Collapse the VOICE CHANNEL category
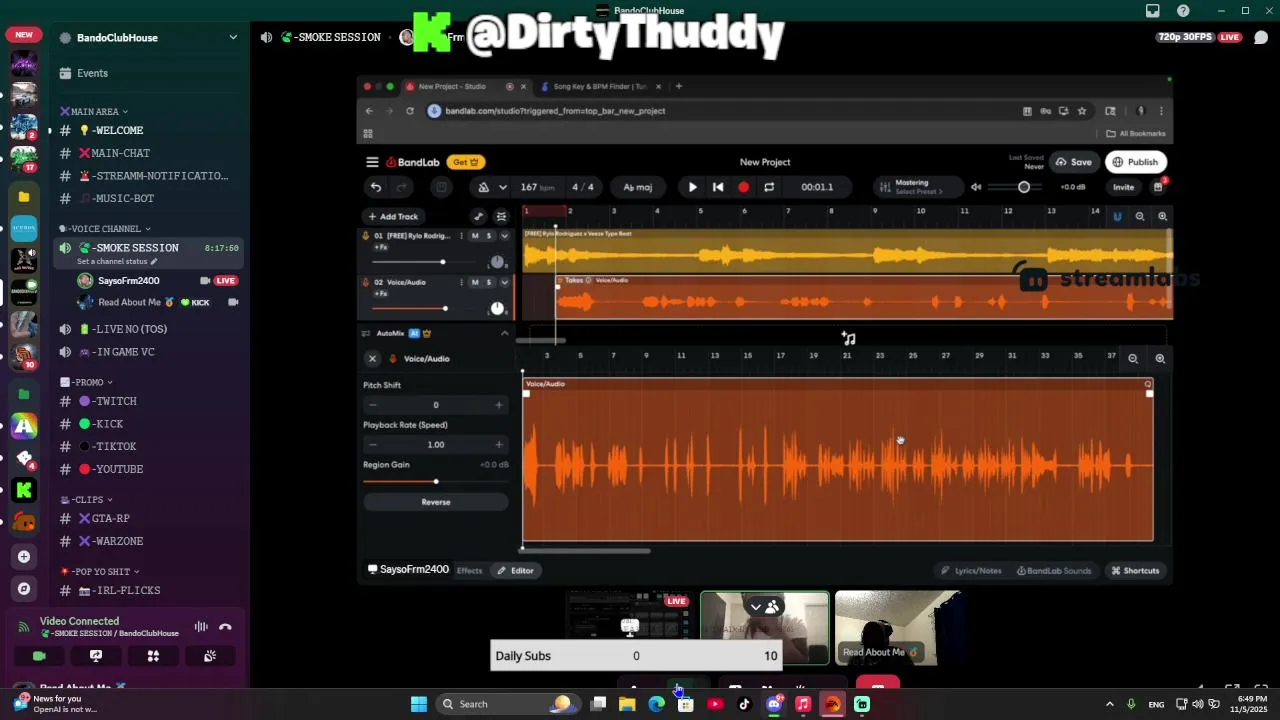The image size is (1280, 720). point(105,229)
